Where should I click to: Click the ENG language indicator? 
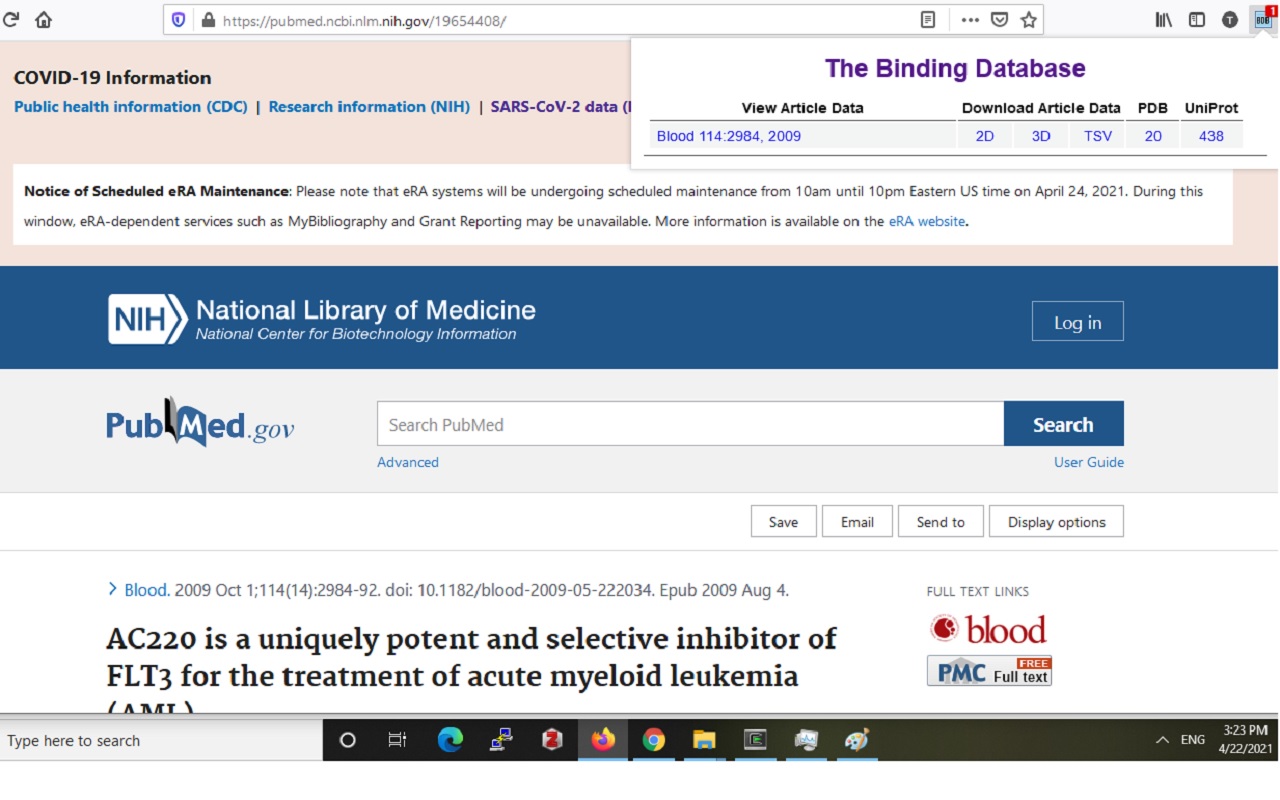[x=1193, y=740]
